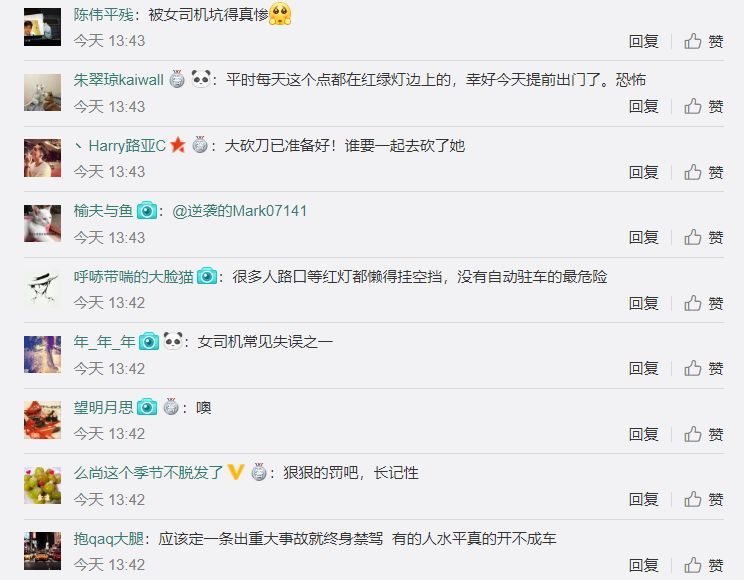The image size is (744, 580).
Task: Like the comment by 陈伟平残
Action: point(703,41)
